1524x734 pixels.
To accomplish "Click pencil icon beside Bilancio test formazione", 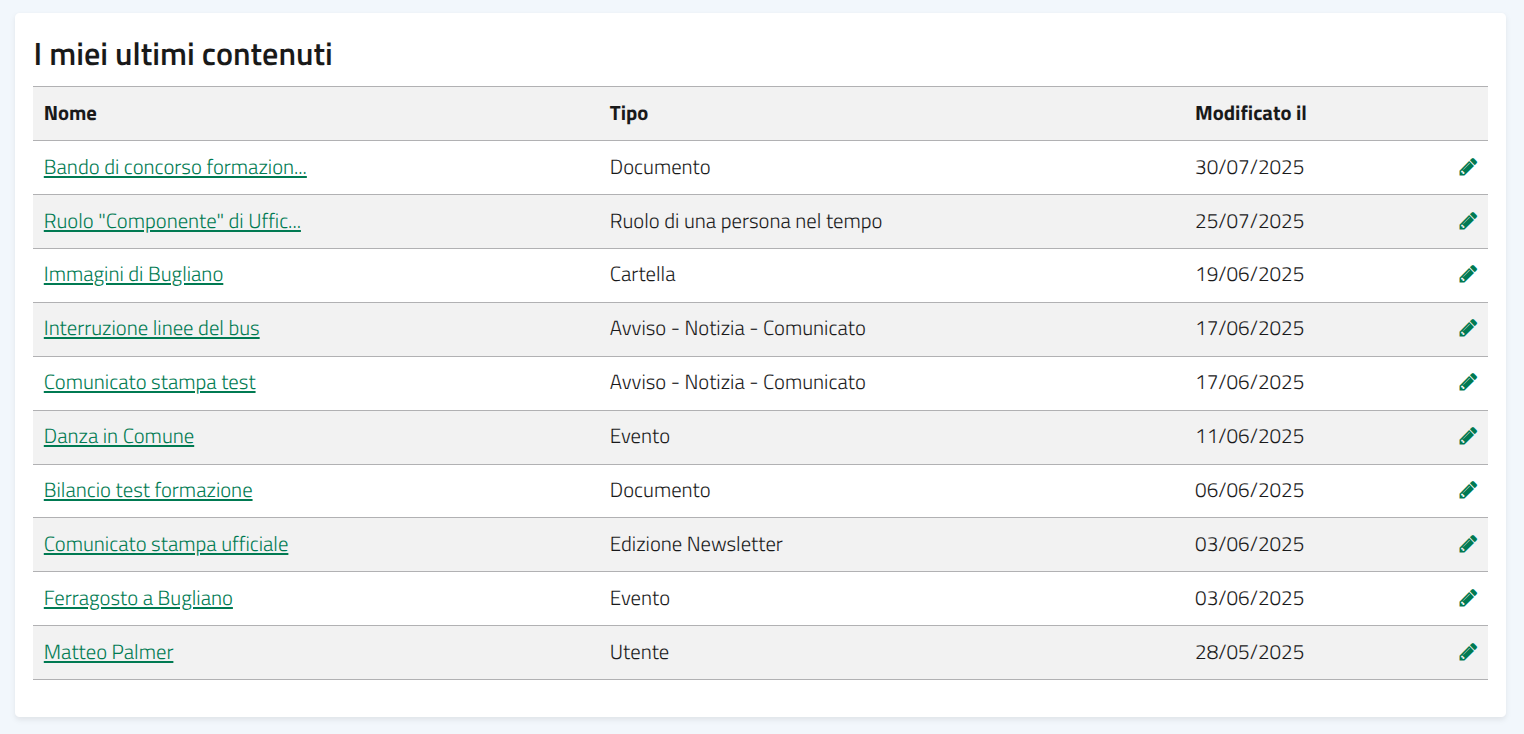I will (1467, 490).
